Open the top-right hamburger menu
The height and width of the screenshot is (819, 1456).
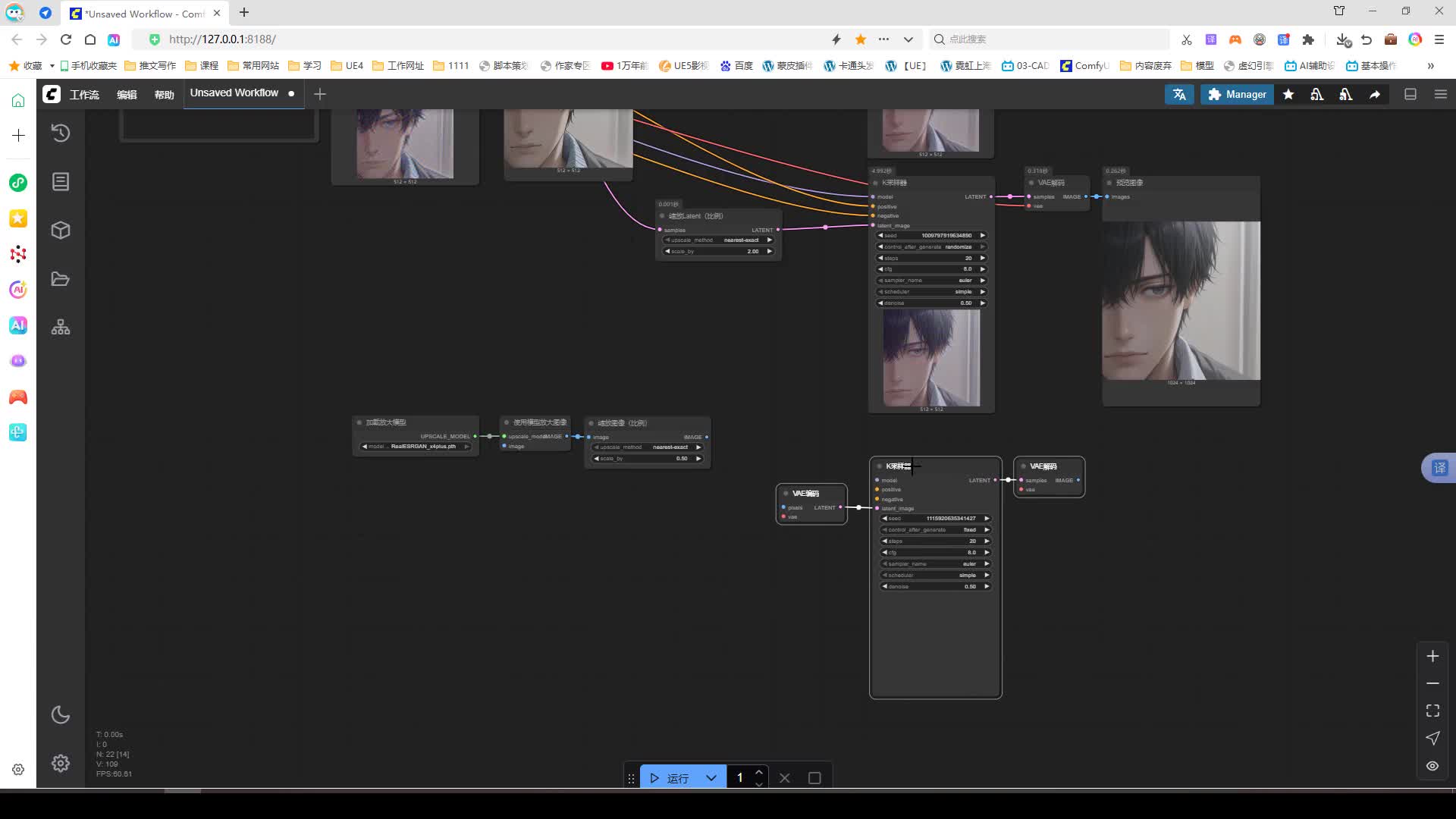1441,94
